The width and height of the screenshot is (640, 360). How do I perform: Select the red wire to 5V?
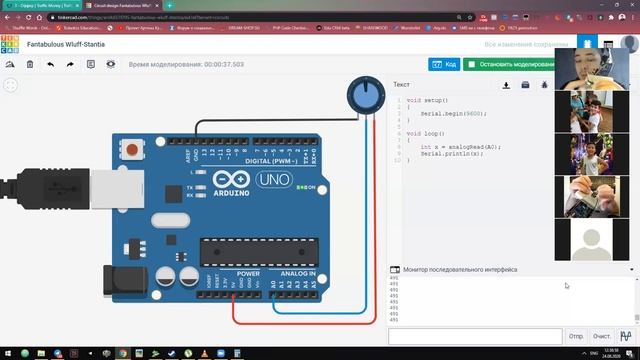coord(304,323)
